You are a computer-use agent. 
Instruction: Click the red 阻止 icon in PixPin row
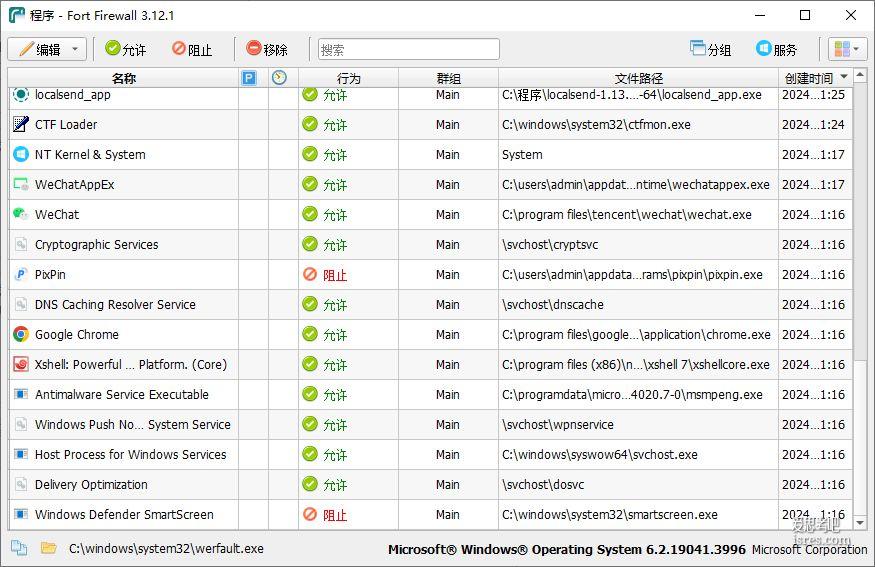(x=310, y=274)
